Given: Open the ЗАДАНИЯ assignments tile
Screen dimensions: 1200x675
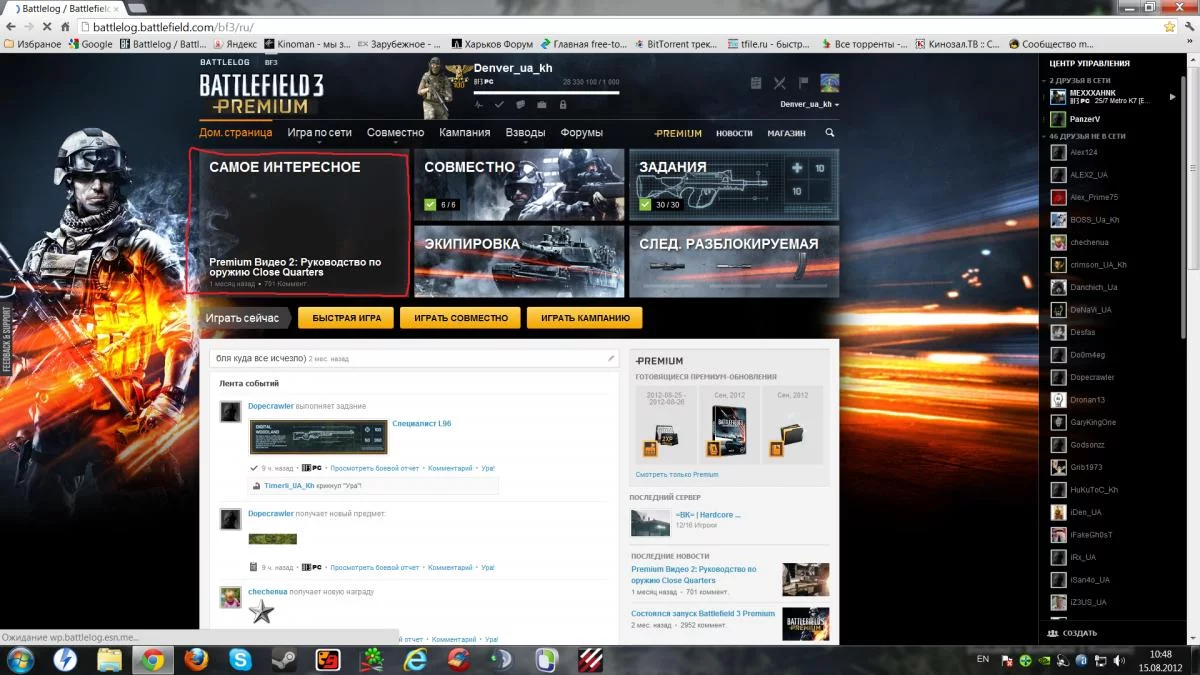Looking at the screenshot, I should (734, 183).
